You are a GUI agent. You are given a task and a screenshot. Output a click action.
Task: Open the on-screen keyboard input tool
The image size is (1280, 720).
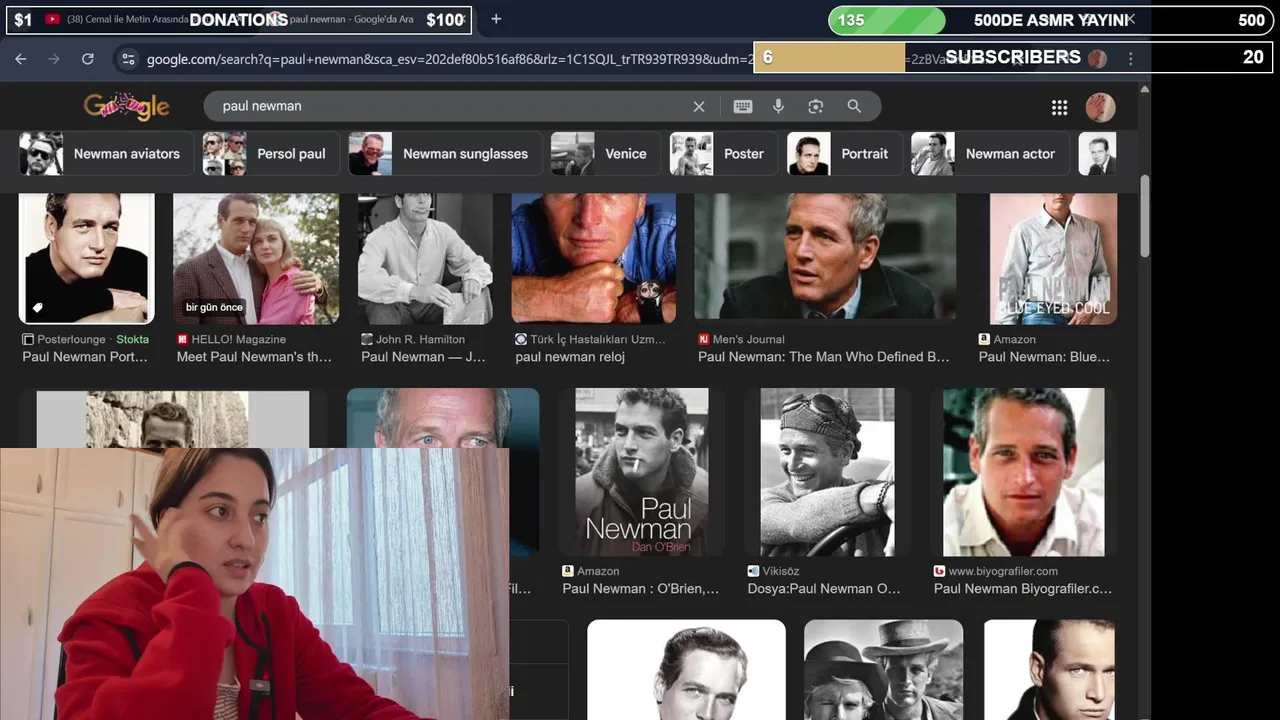[742, 106]
